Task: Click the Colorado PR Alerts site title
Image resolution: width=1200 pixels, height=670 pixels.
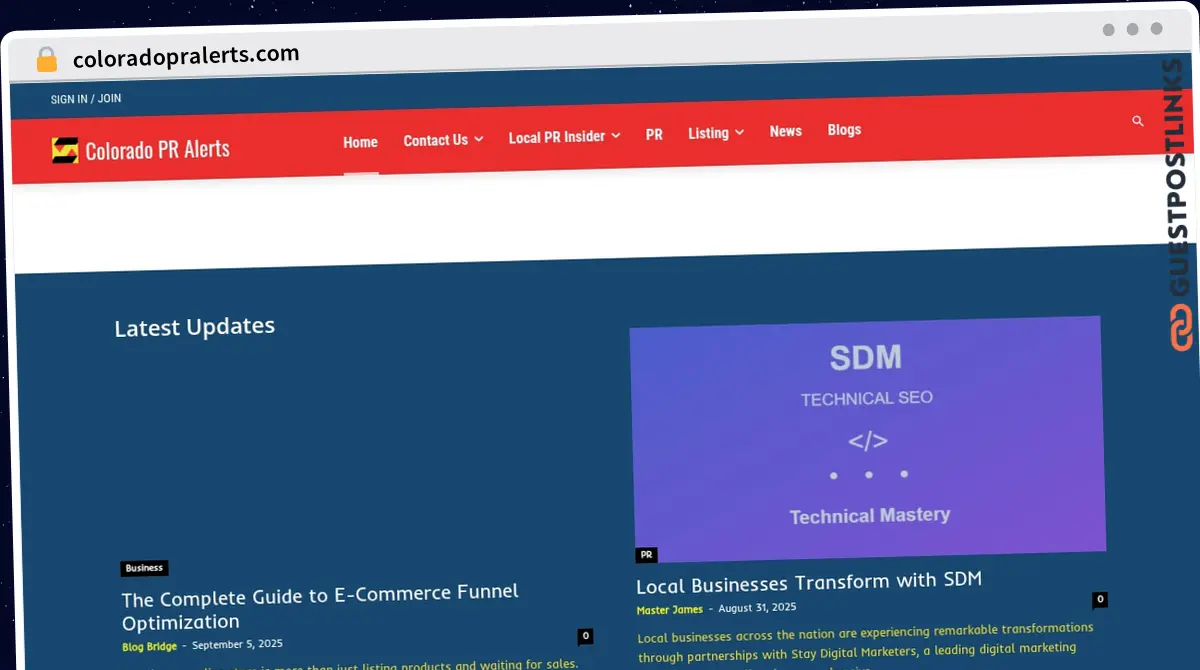Action: pyautogui.click(x=157, y=150)
